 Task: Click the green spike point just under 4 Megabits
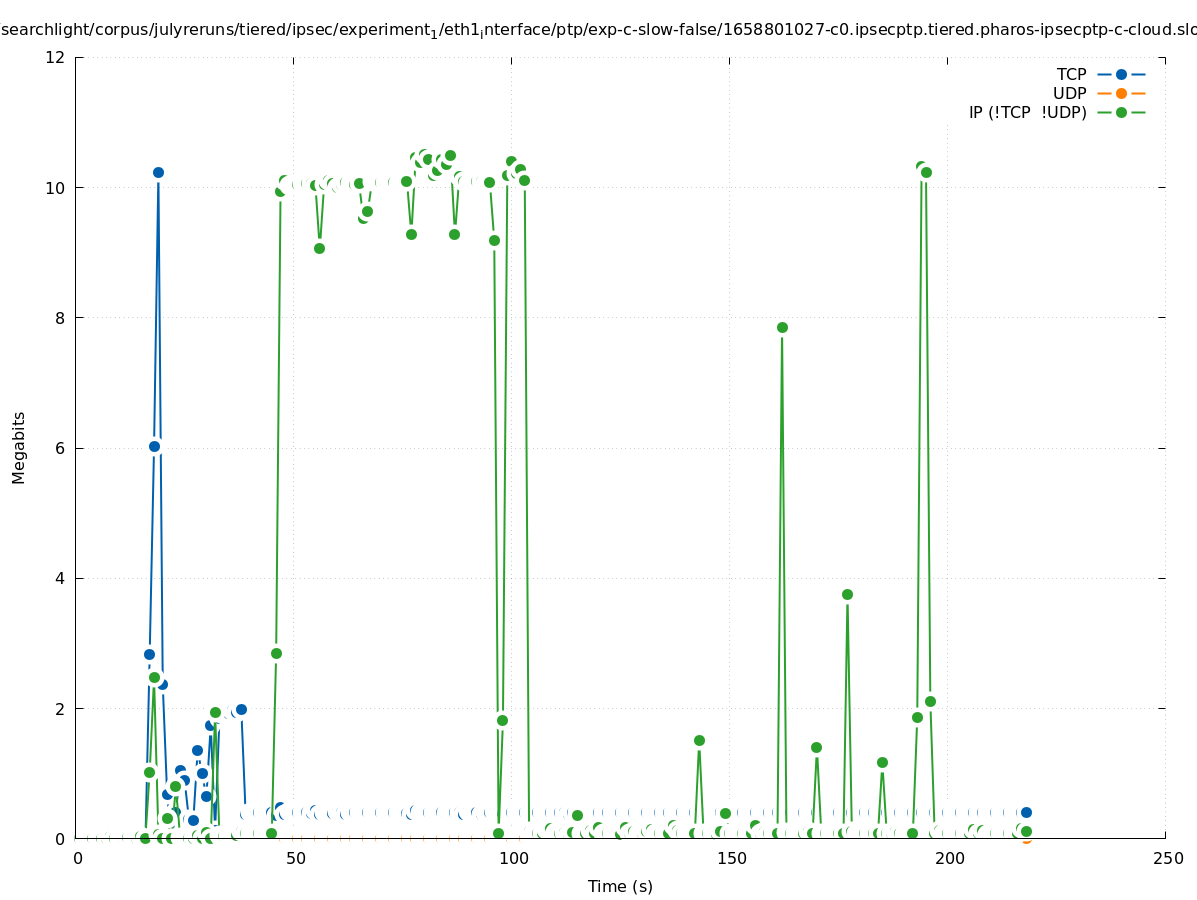click(x=847, y=594)
